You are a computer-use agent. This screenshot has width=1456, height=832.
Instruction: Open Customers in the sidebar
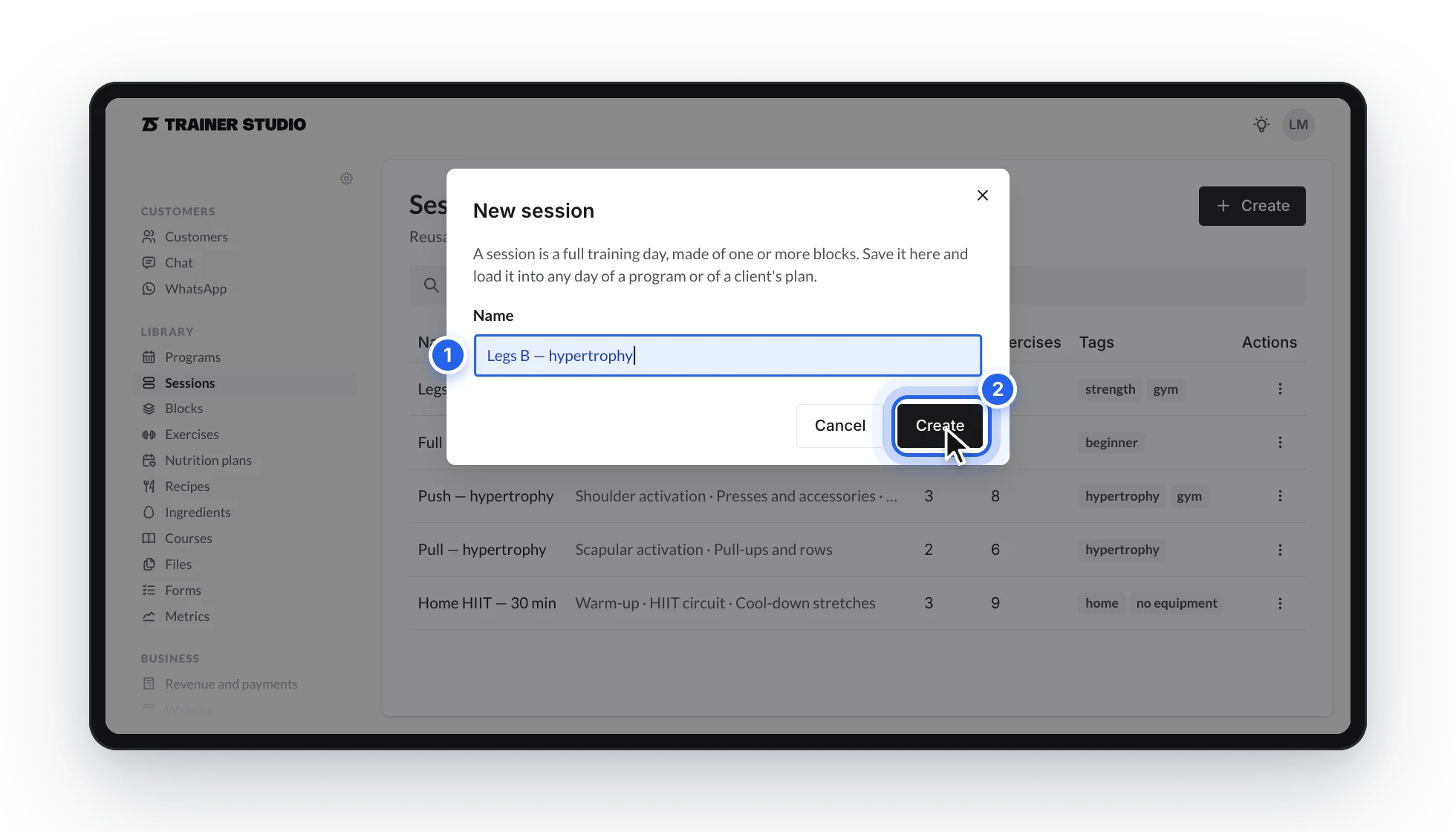point(196,236)
